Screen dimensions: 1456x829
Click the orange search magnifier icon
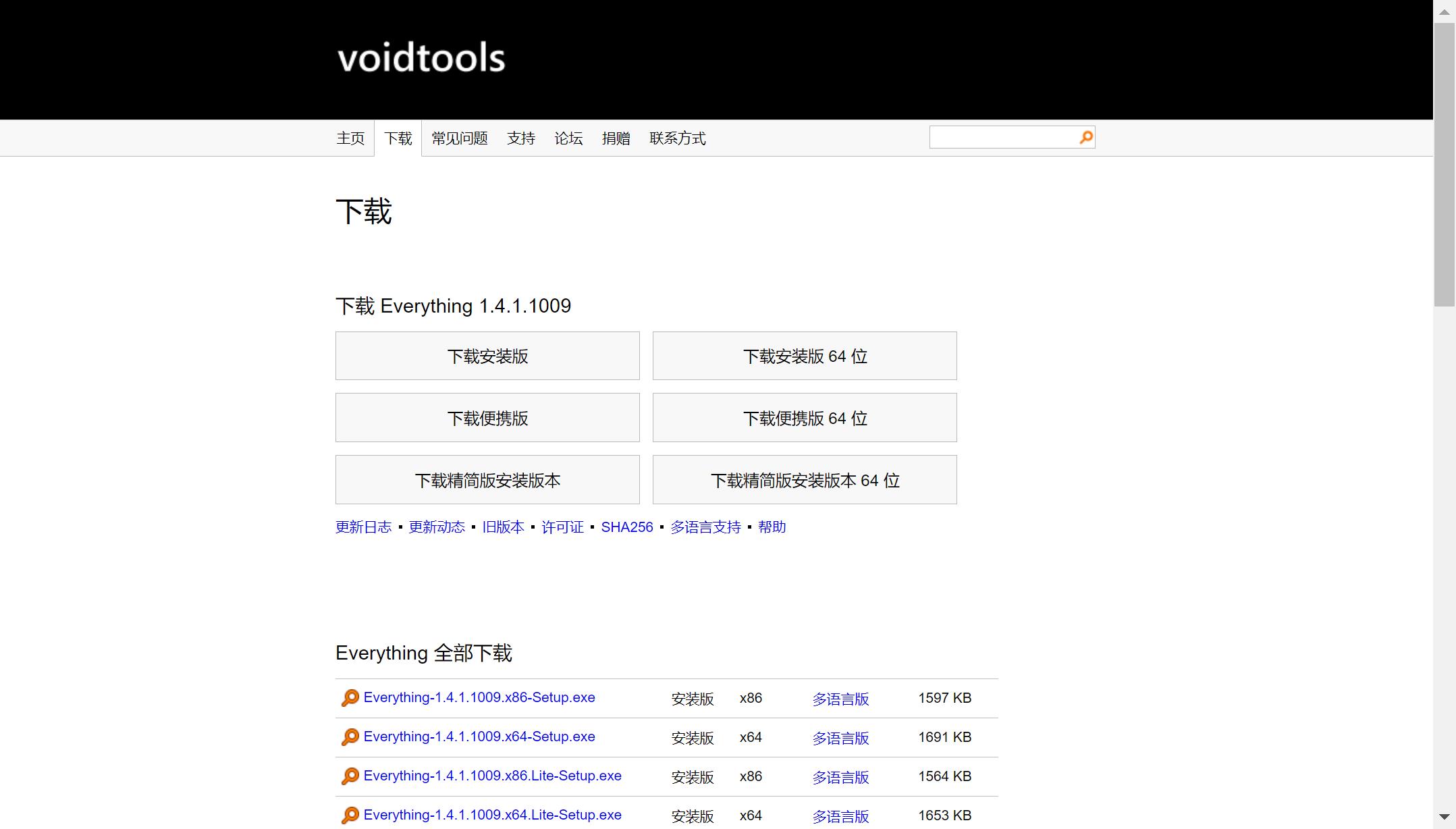1085,137
